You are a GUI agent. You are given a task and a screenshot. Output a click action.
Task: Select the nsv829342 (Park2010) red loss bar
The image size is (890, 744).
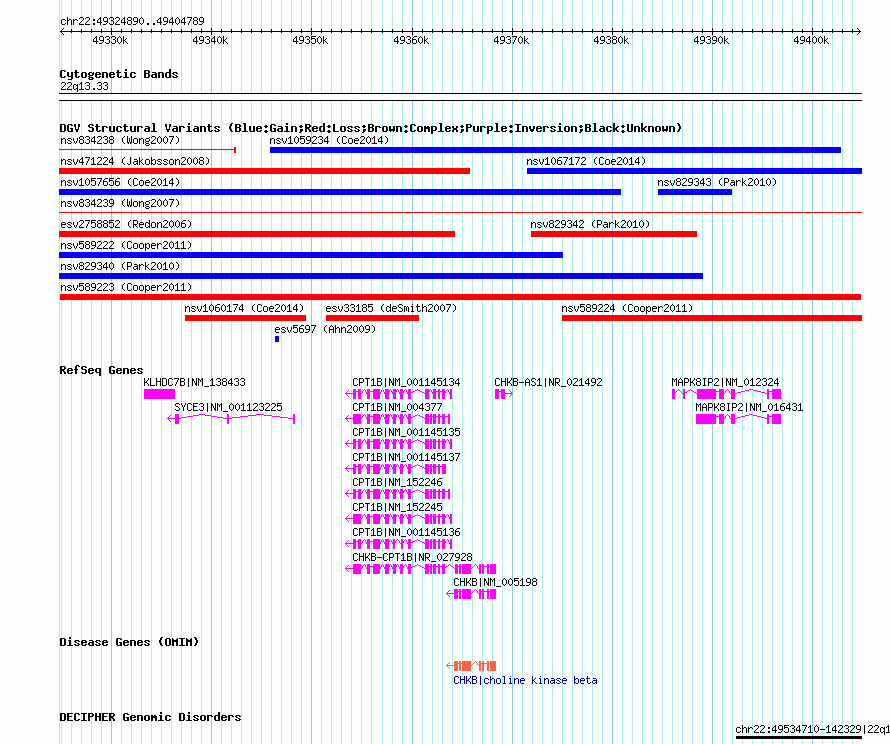(614, 234)
